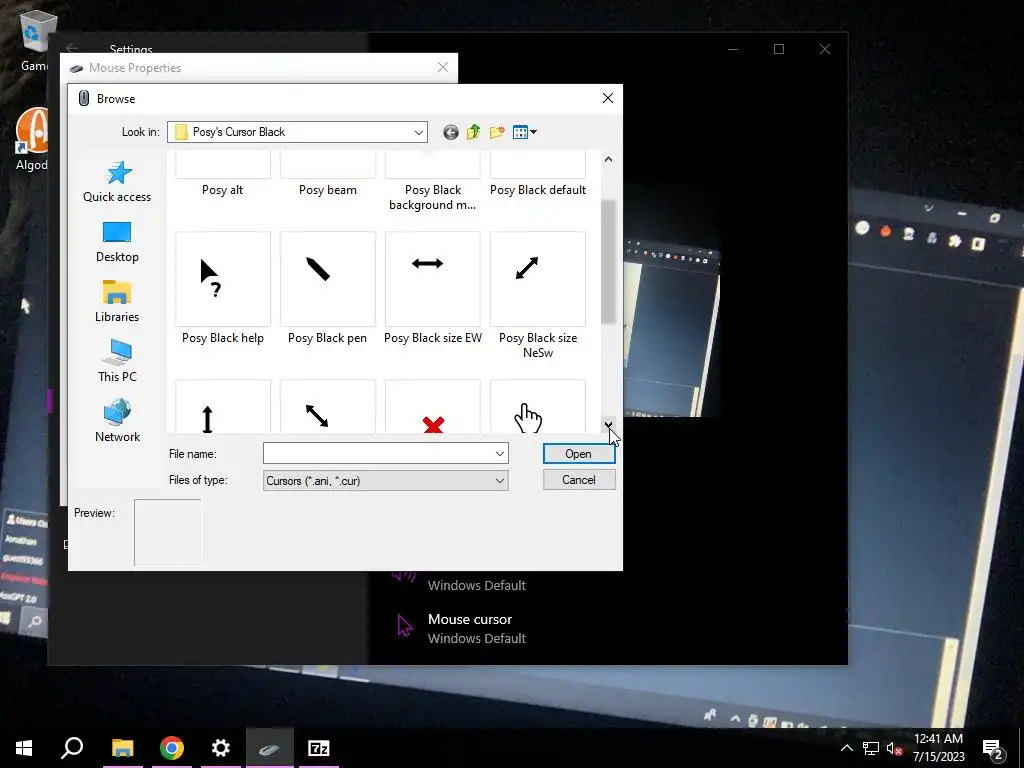Click the scrollbar down arrow in file list
The image size is (1024, 768).
click(x=608, y=425)
